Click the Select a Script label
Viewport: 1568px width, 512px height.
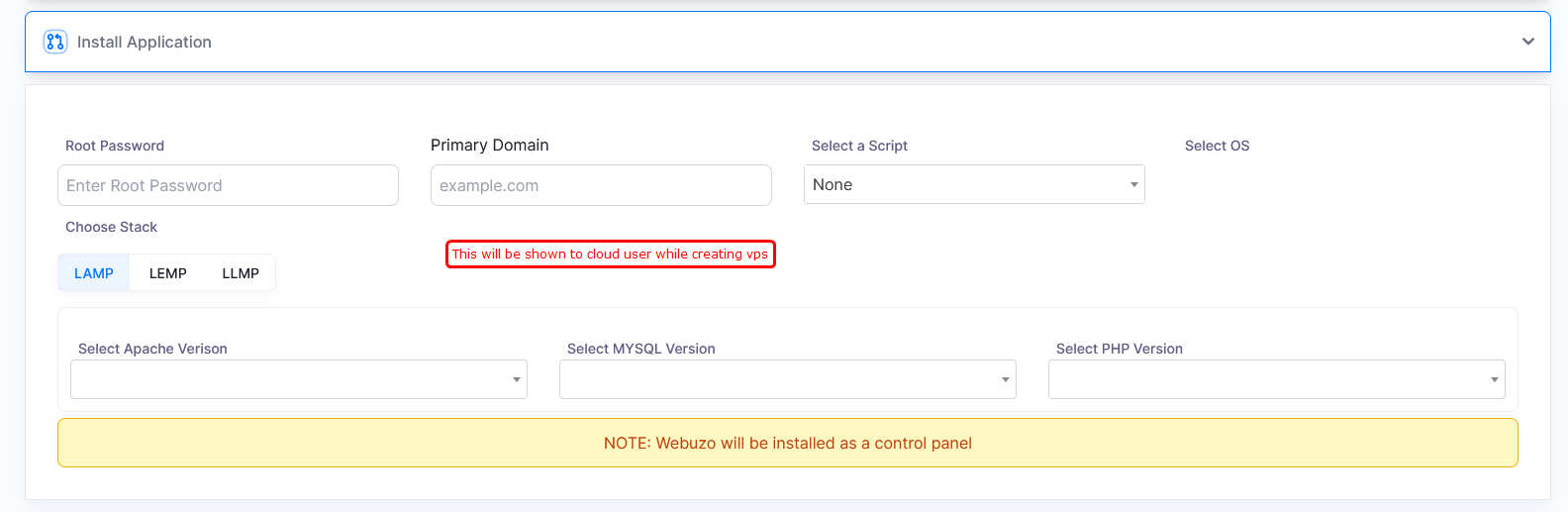pos(859,146)
